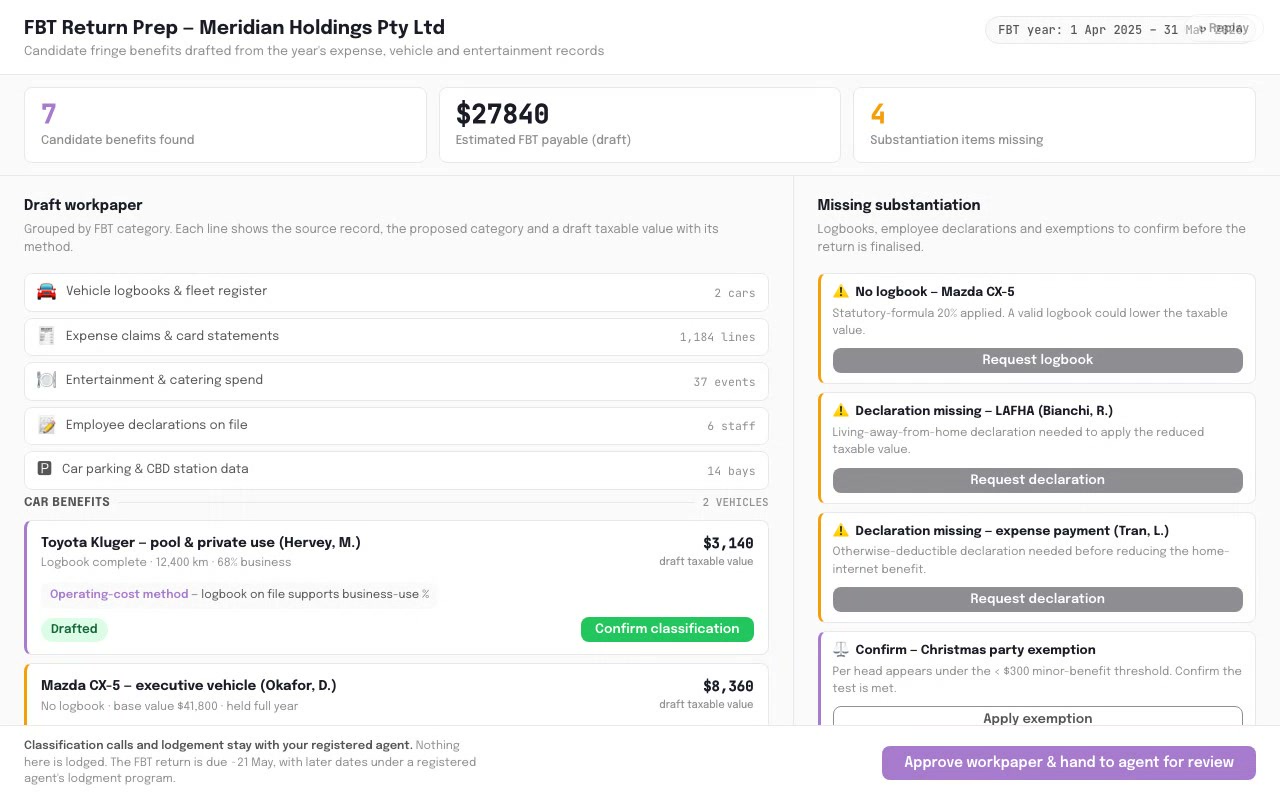The width and height of the screenshot is (1280, 800).
Task: Click warning icon on LAFHA declaration card
Action: click(840, 411)
